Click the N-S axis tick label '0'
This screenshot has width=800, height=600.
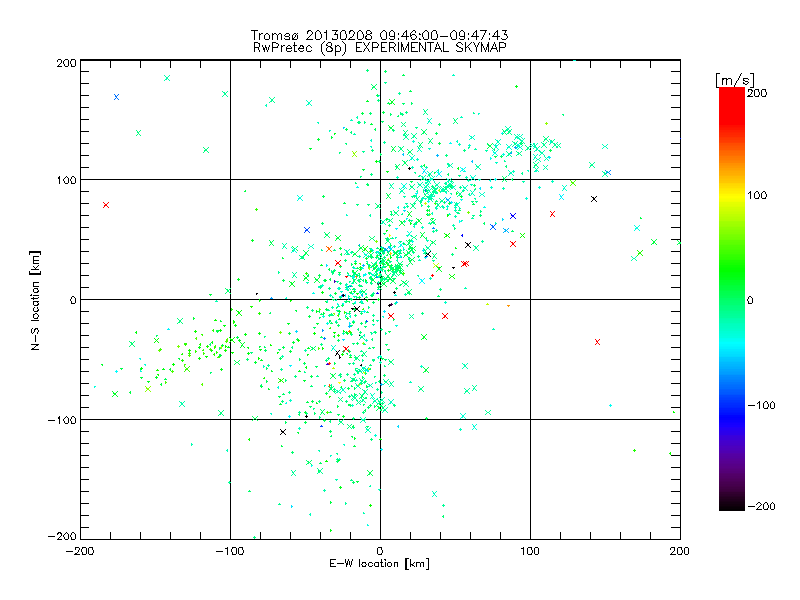point(73,300)
